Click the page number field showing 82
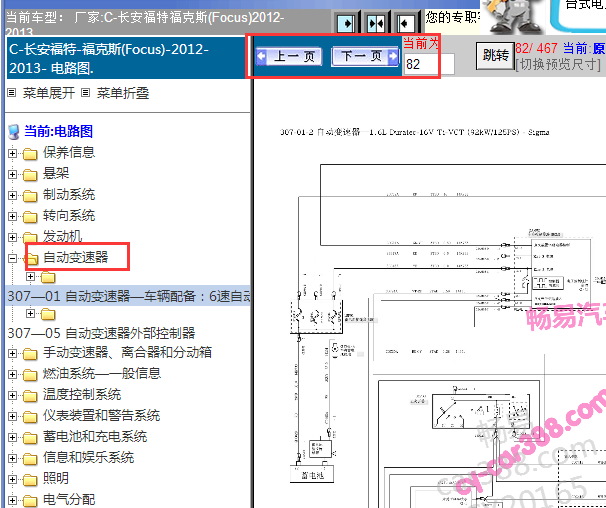 point(429,64)
